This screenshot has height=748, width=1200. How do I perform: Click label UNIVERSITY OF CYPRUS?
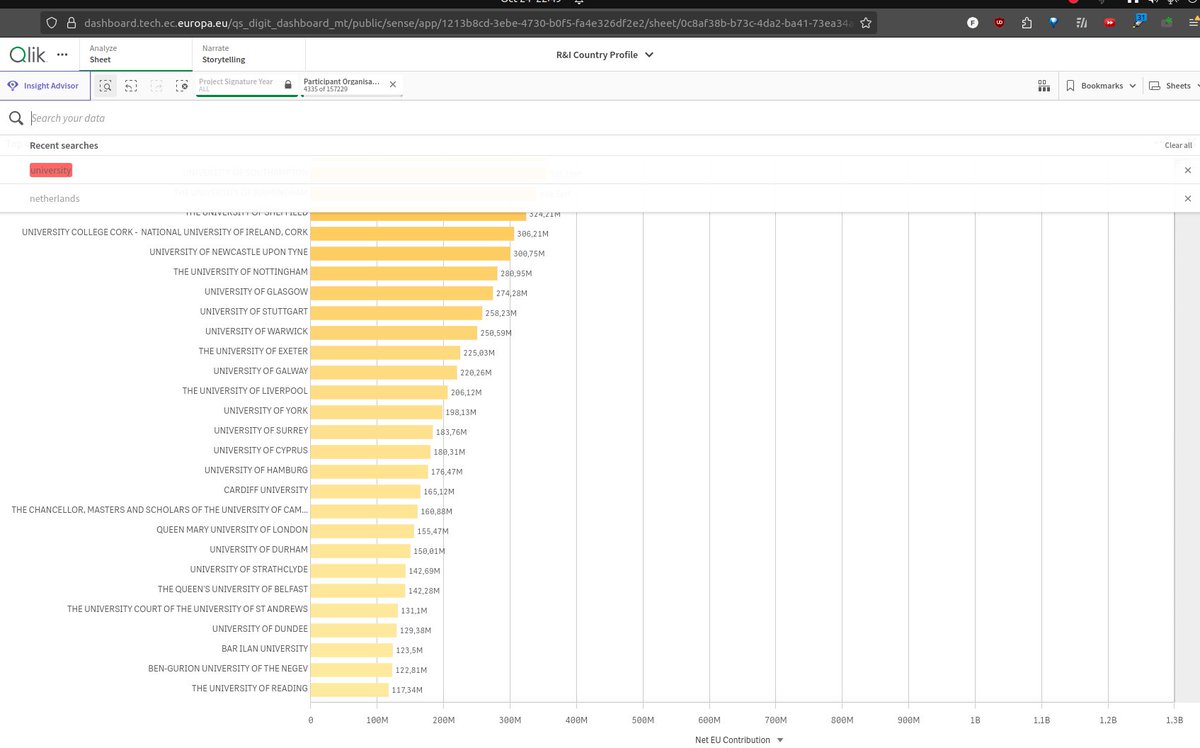point(261,450)
